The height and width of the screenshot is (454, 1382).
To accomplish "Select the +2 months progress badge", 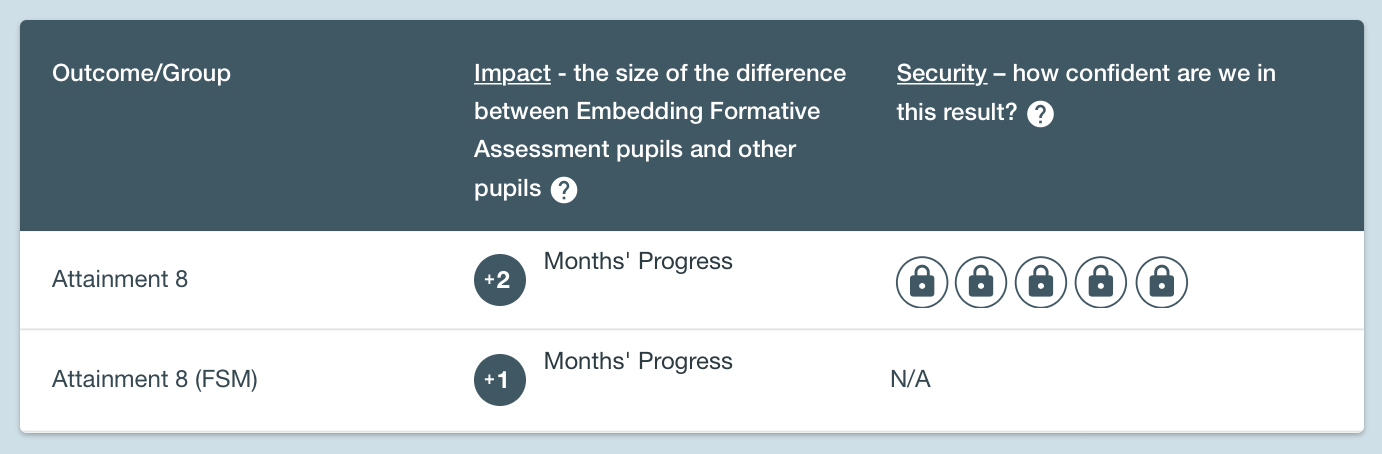I will click(x=500, y=280).
